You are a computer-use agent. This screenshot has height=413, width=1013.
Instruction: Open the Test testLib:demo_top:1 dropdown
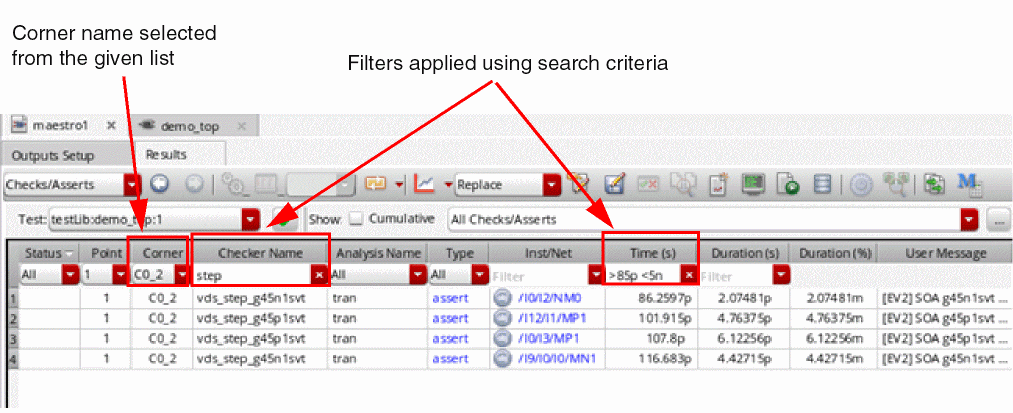tap(250, 220)
